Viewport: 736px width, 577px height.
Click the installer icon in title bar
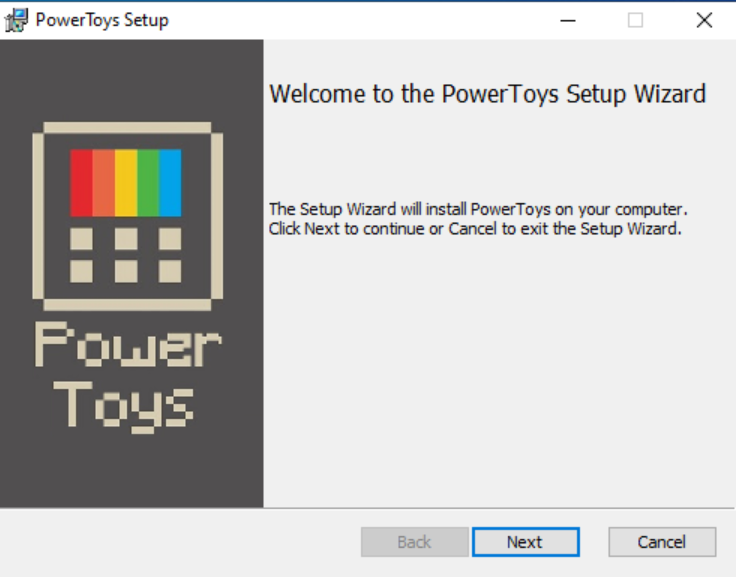coord(16,20)
